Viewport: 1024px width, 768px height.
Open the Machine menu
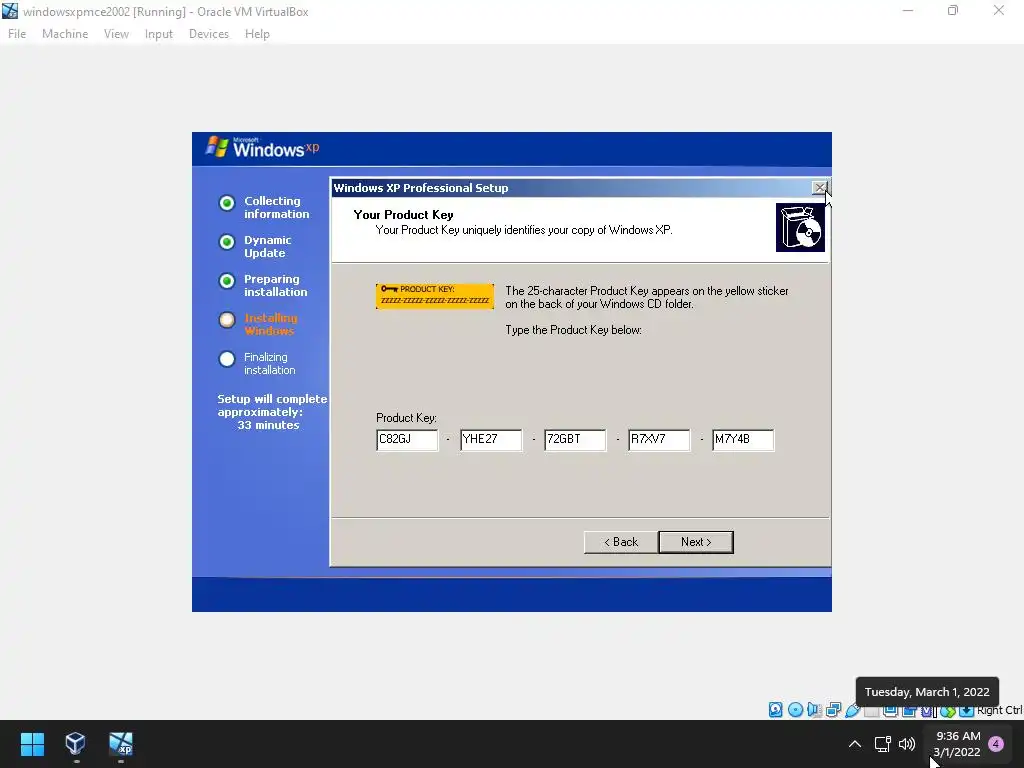tap(65, 34)
